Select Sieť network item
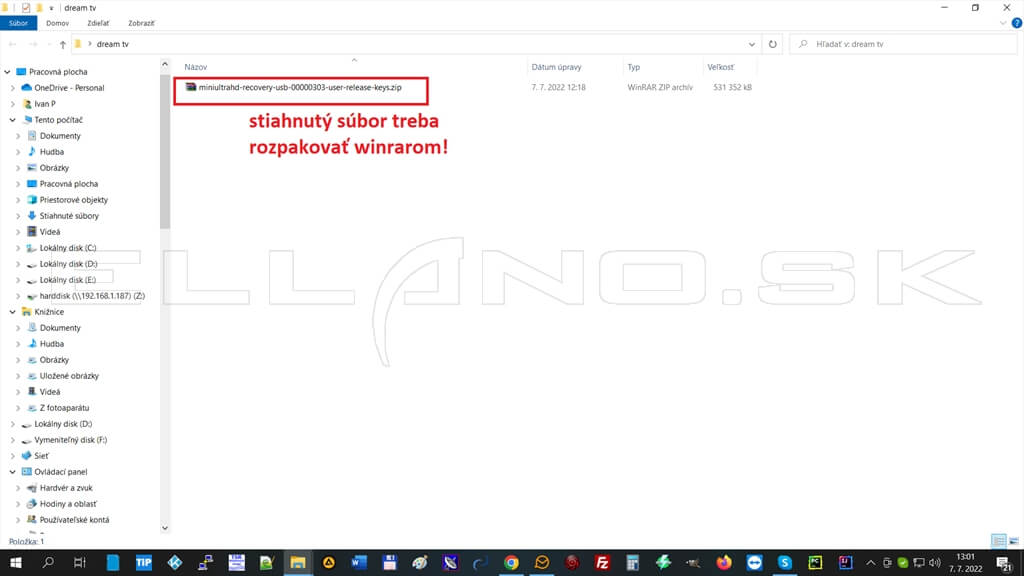Image resolution: width=1024 pixels, height=576 pixels. tap(41, 456)
